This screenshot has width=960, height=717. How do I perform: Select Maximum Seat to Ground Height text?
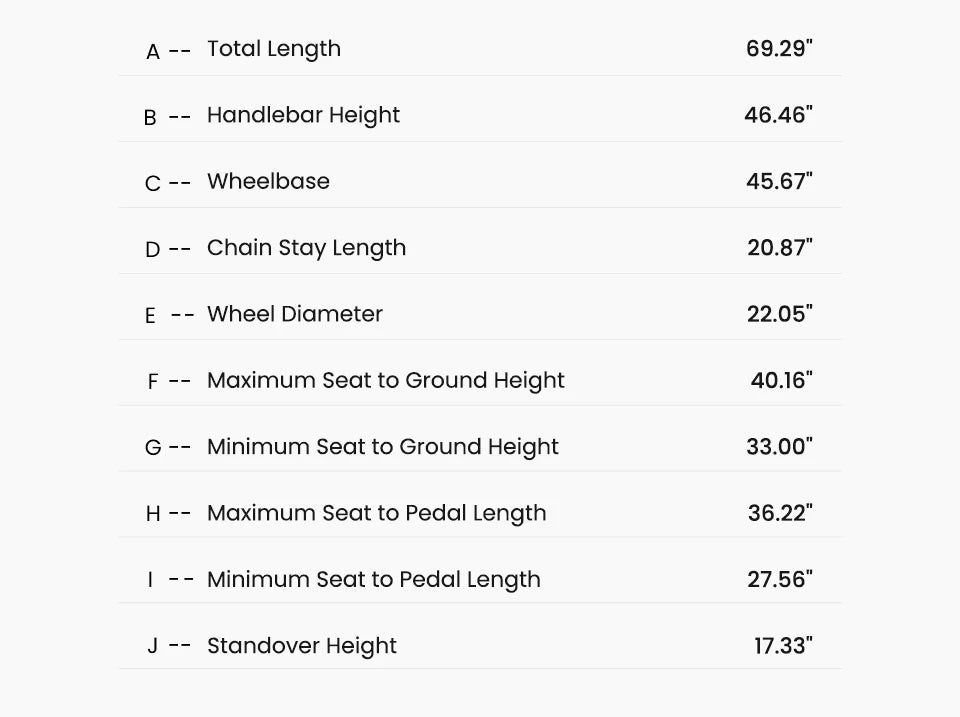(x=385, y=380)
